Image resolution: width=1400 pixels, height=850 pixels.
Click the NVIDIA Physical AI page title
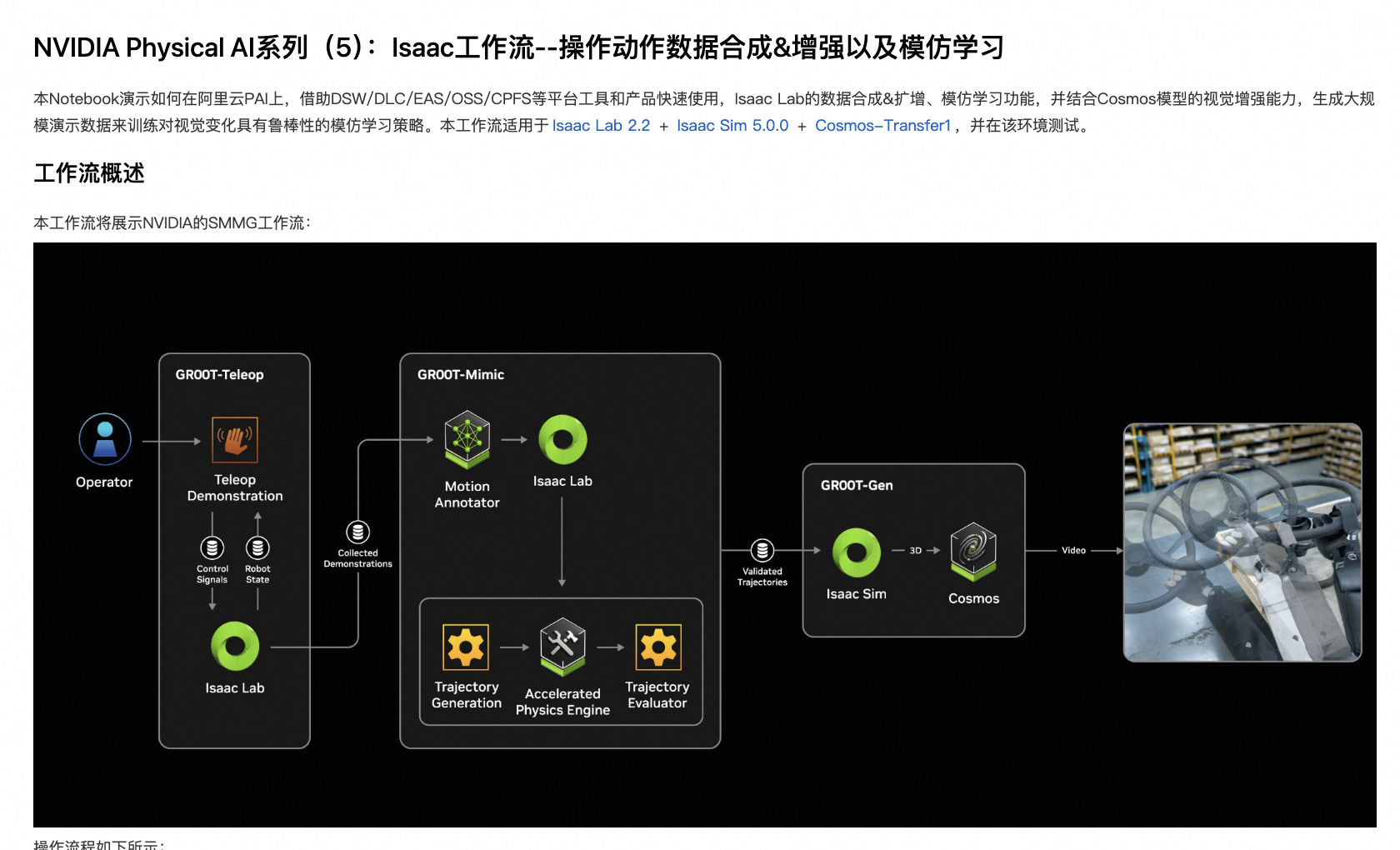click(518, 47)
